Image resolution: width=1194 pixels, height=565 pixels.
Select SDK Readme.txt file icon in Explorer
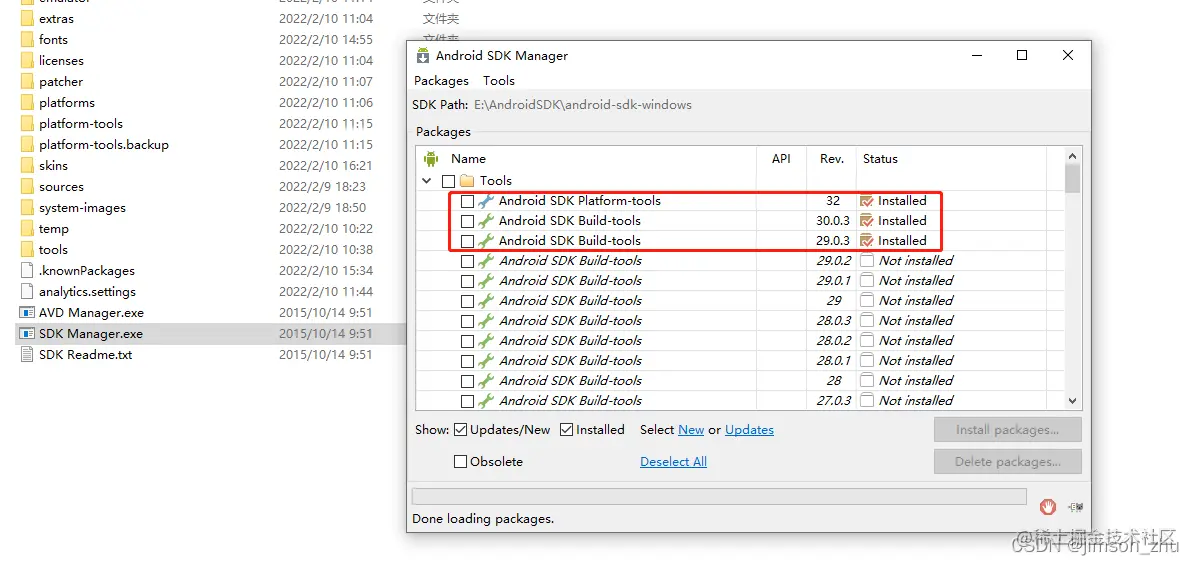[27, 355]
